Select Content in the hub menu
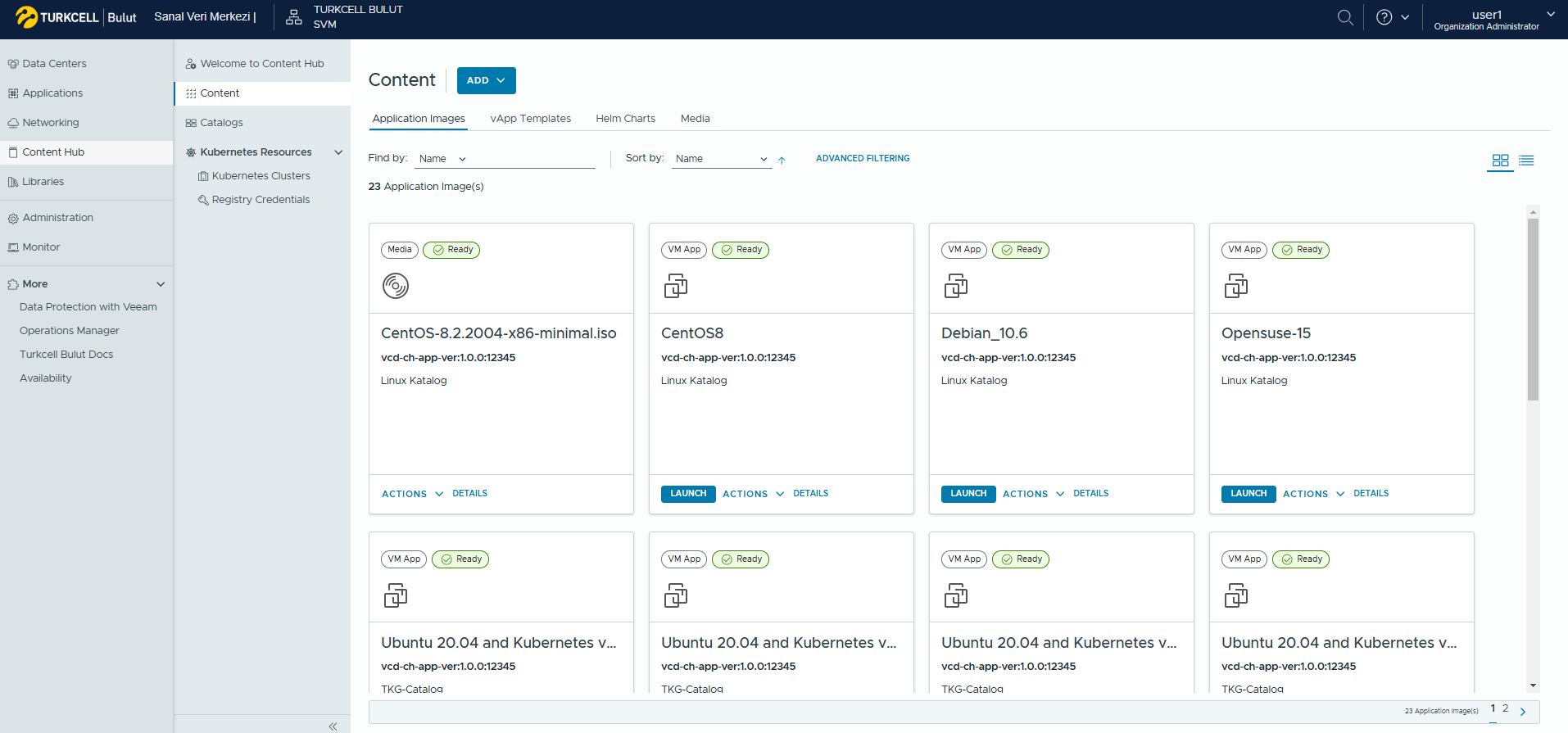 (263, 93)
